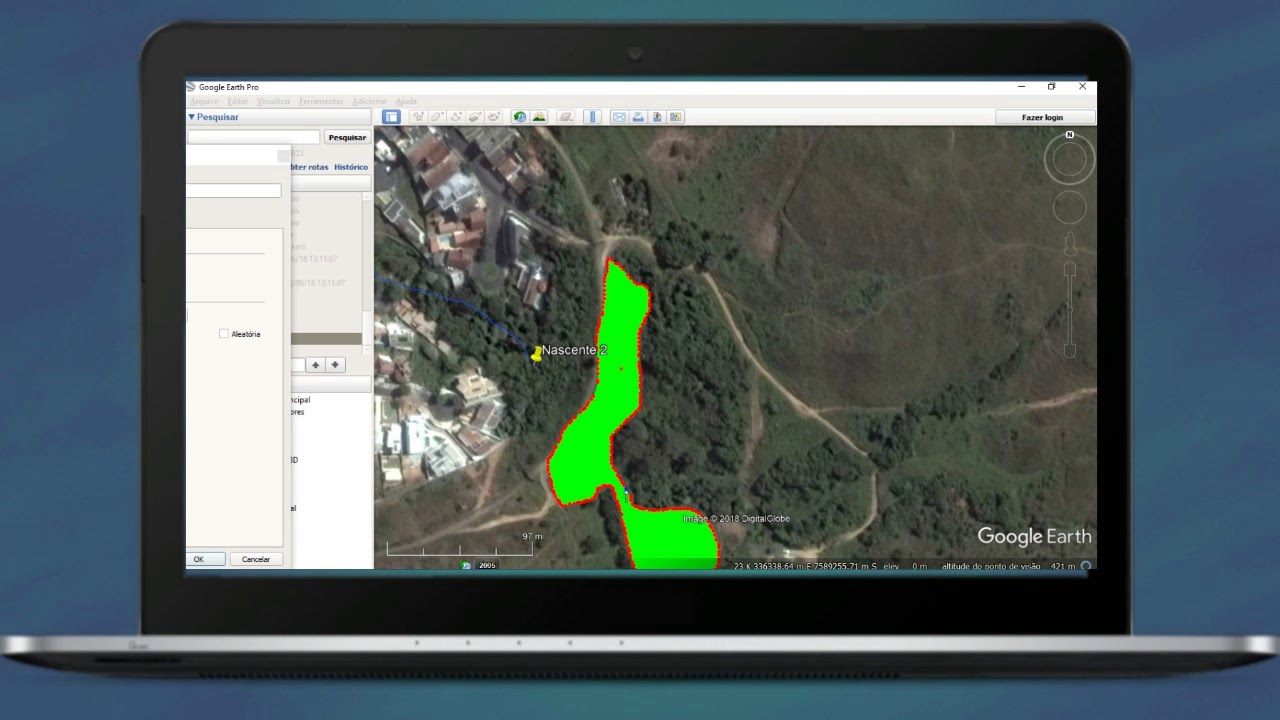This screenshot has height=720, width=1280.
Task: Select the Record a Tour toolbar icon
Action: [x=493, y=117]
